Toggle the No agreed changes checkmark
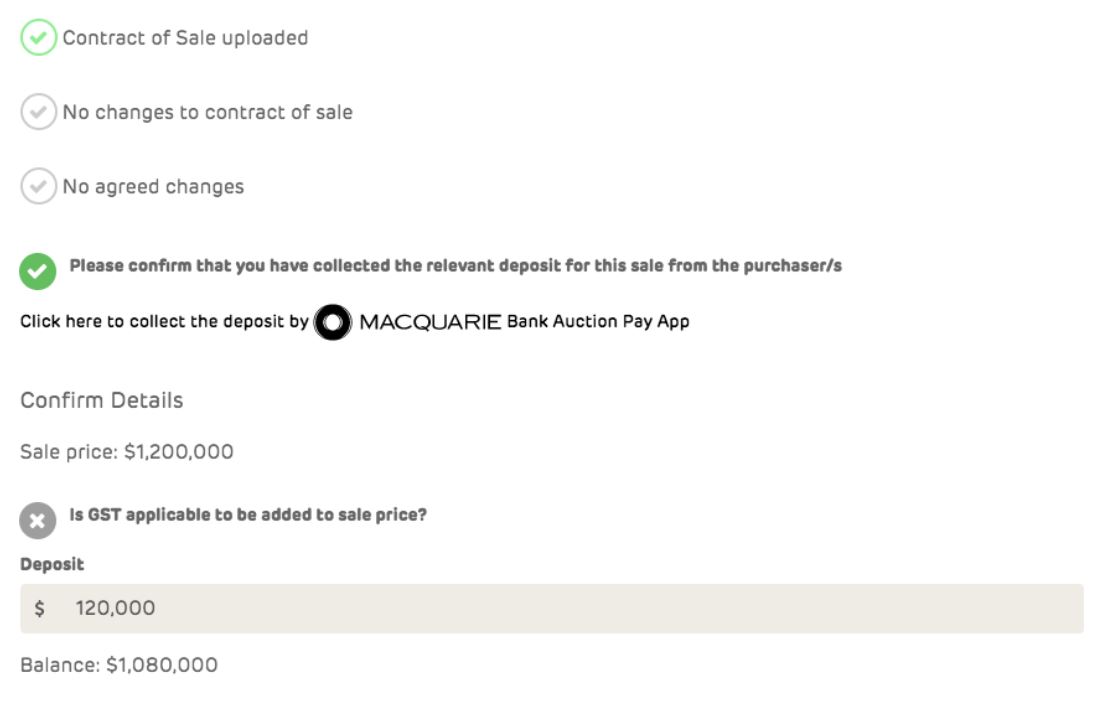The image size is (1113, 704). (x=38, y=186)
